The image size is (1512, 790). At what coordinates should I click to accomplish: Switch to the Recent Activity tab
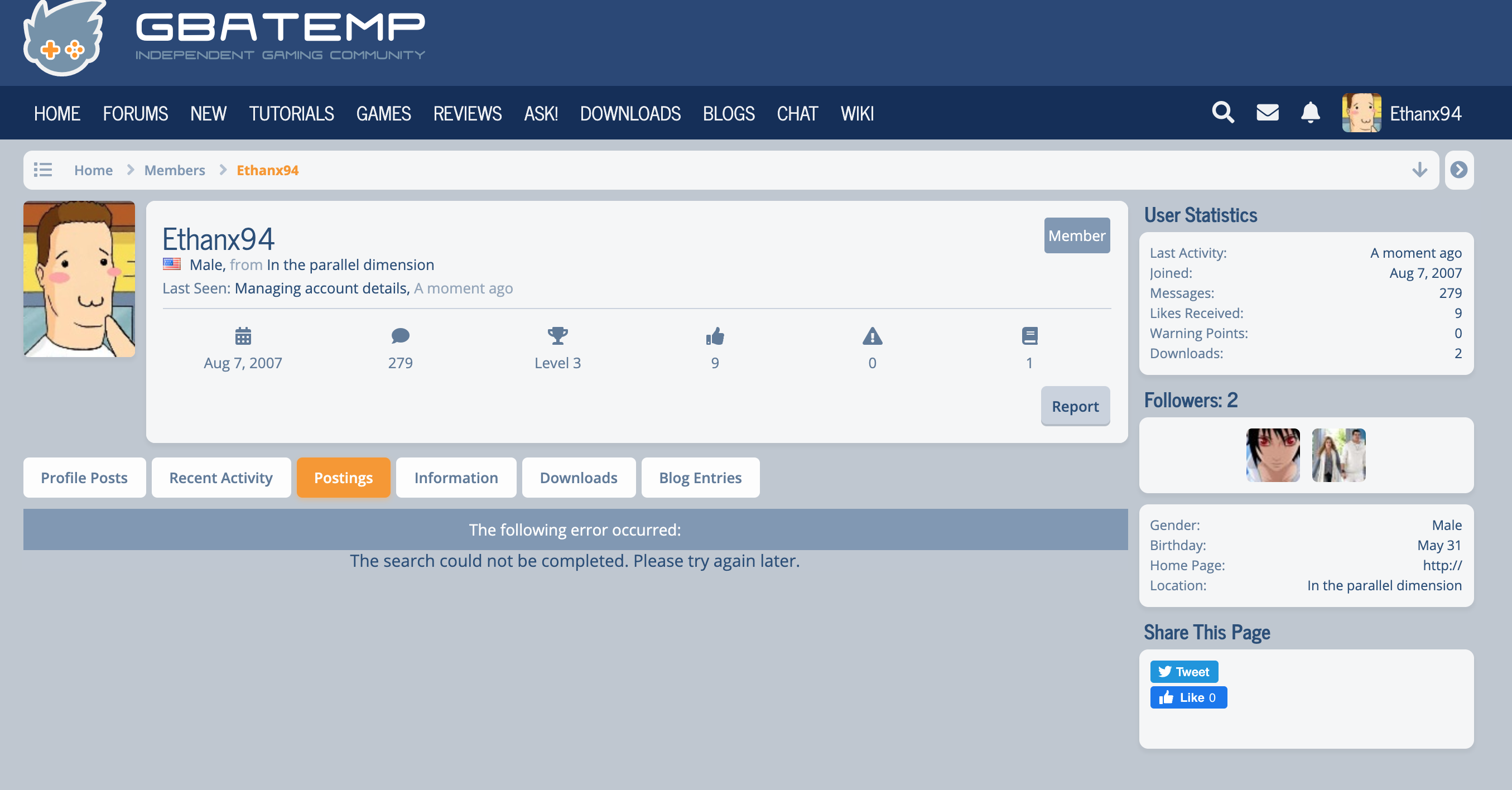coord(221,478)
